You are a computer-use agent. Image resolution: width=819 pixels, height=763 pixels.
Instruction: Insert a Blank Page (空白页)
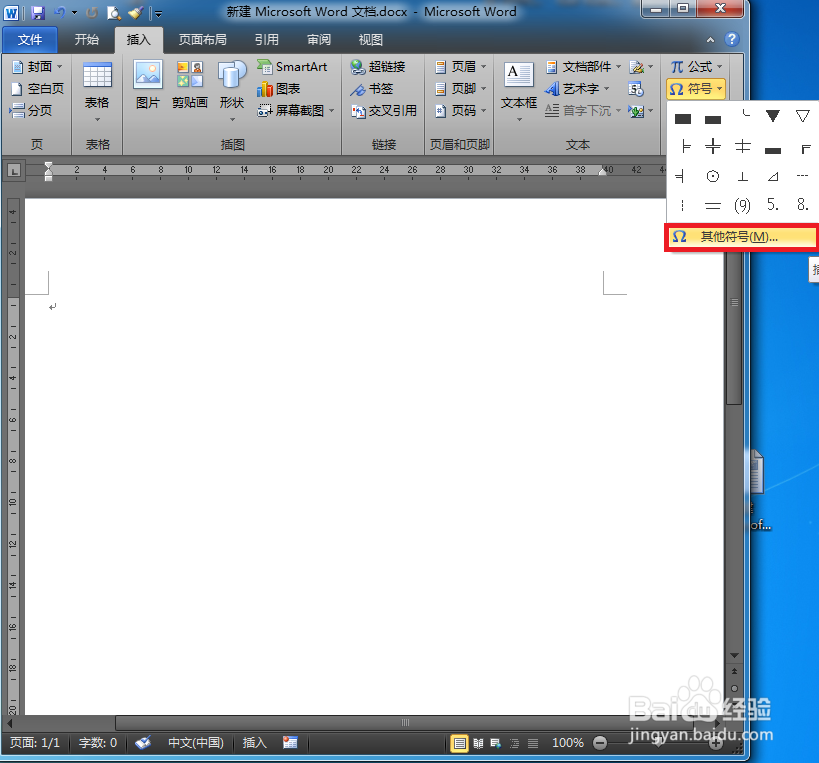click(x=38, y=89)
